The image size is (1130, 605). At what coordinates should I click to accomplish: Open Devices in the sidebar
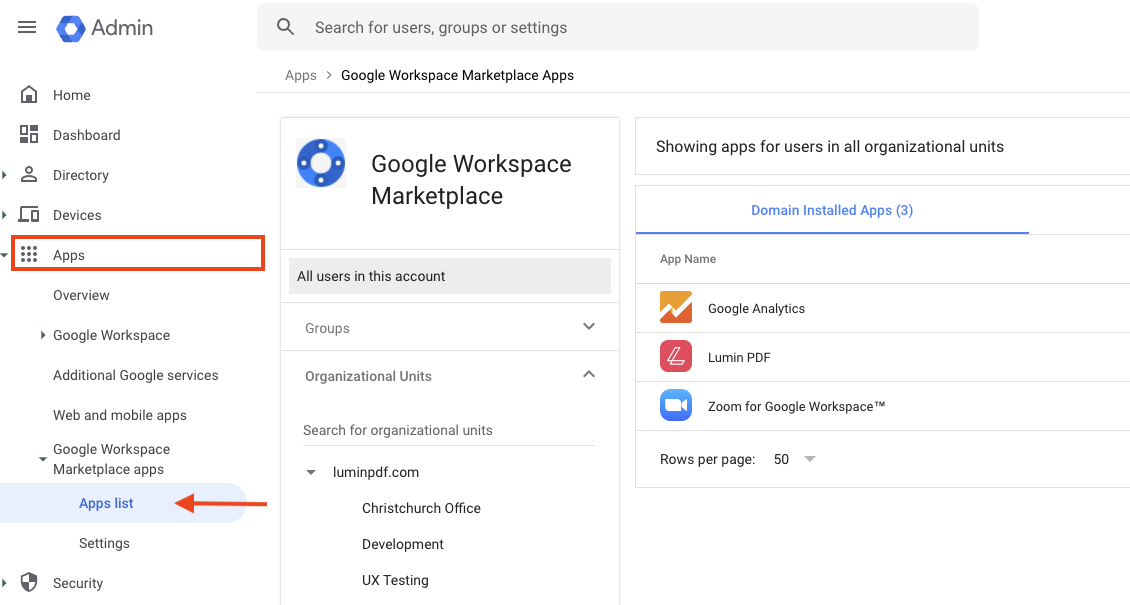77,215
